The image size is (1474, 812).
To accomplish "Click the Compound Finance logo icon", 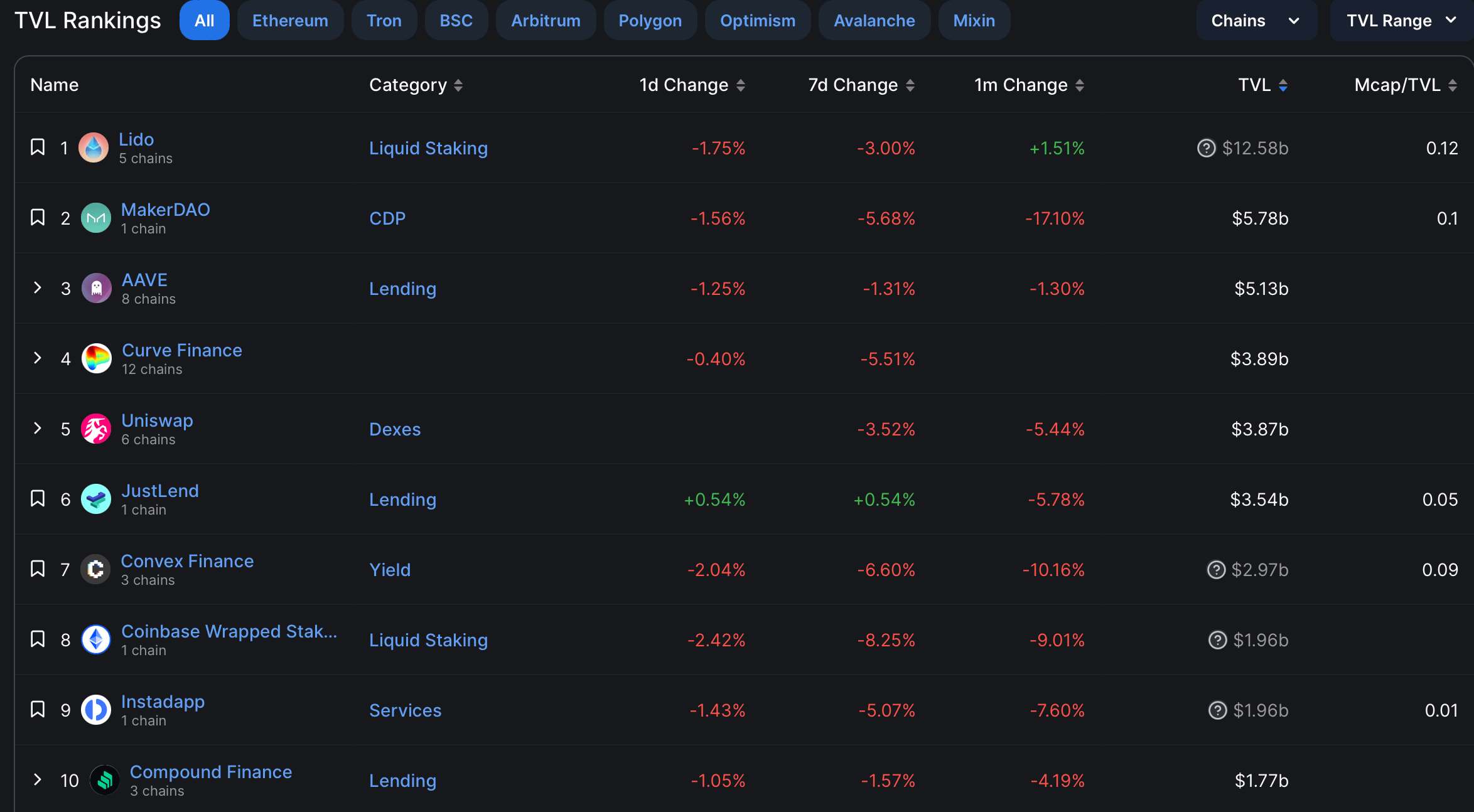I will tap(105, 781).
